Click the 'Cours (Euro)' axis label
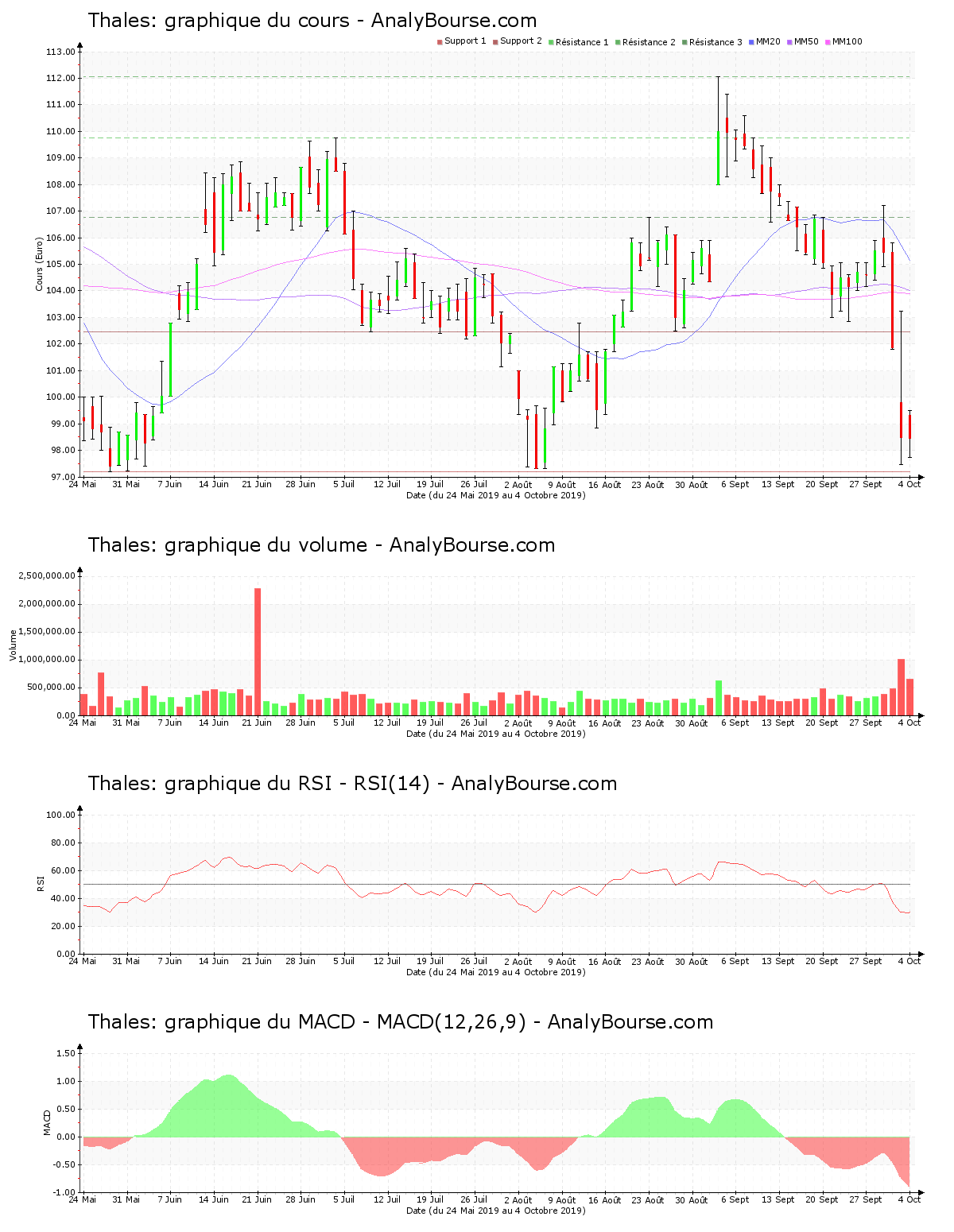The height and width of the screenshot is (1232, 954). [39, 264]
